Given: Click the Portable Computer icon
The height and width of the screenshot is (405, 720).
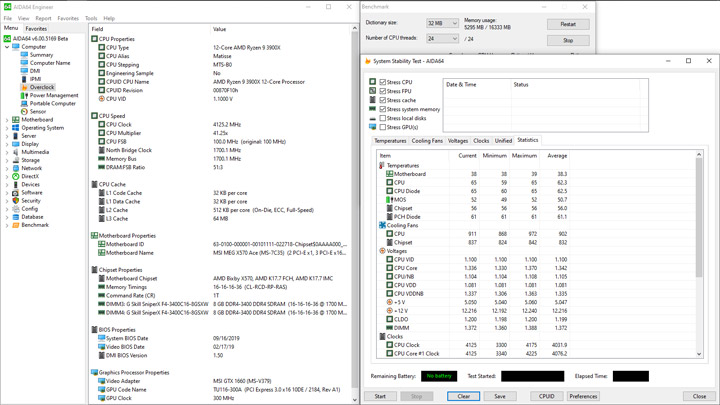Looking at the screenshot, I should 24,103.
